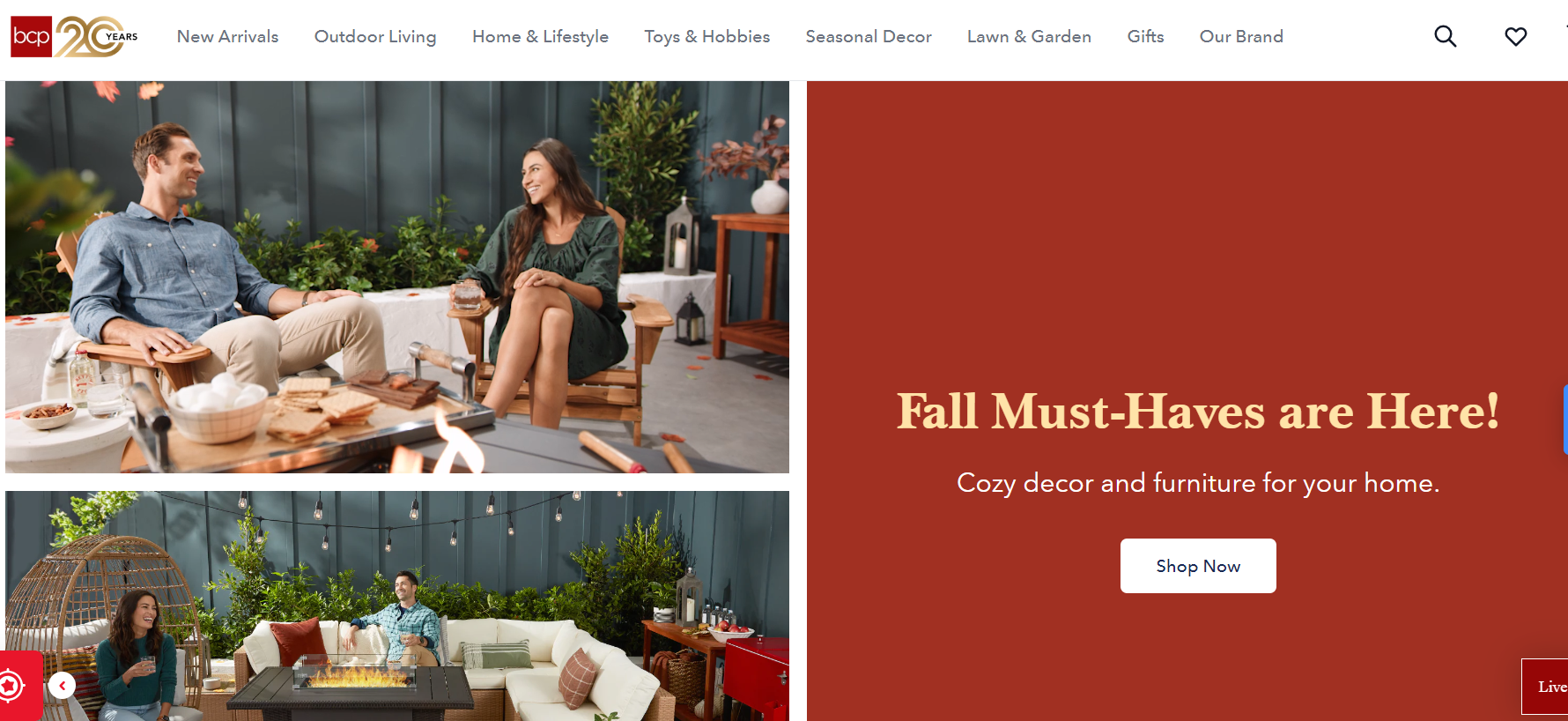The width and height of the screenshot is (1568, 721).
Task: Open the Live chat widget
Action: 1545,687
